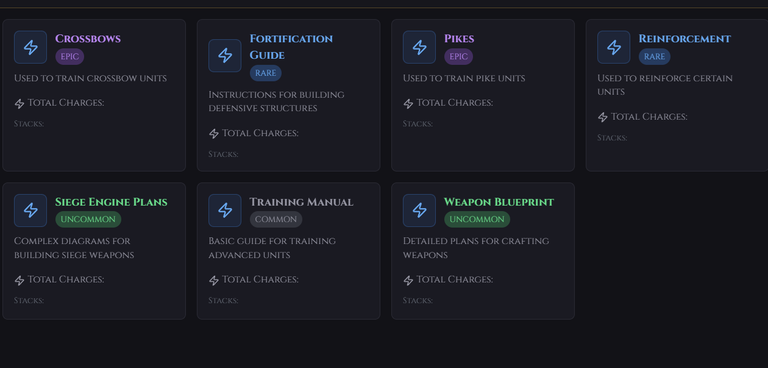Select the EPIC badge under Pikes
This screenshot has width=768, height=368.
coord(458,56)
